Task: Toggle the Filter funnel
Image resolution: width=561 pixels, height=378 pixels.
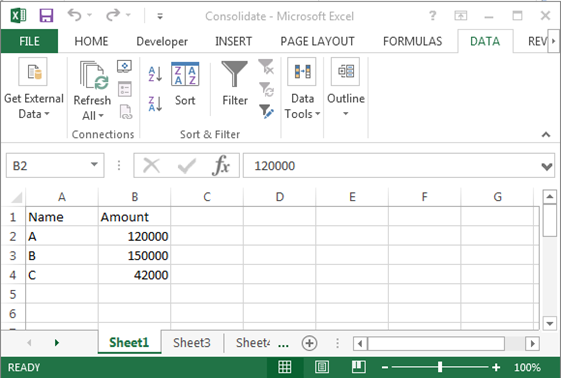Action: (235, 84)
